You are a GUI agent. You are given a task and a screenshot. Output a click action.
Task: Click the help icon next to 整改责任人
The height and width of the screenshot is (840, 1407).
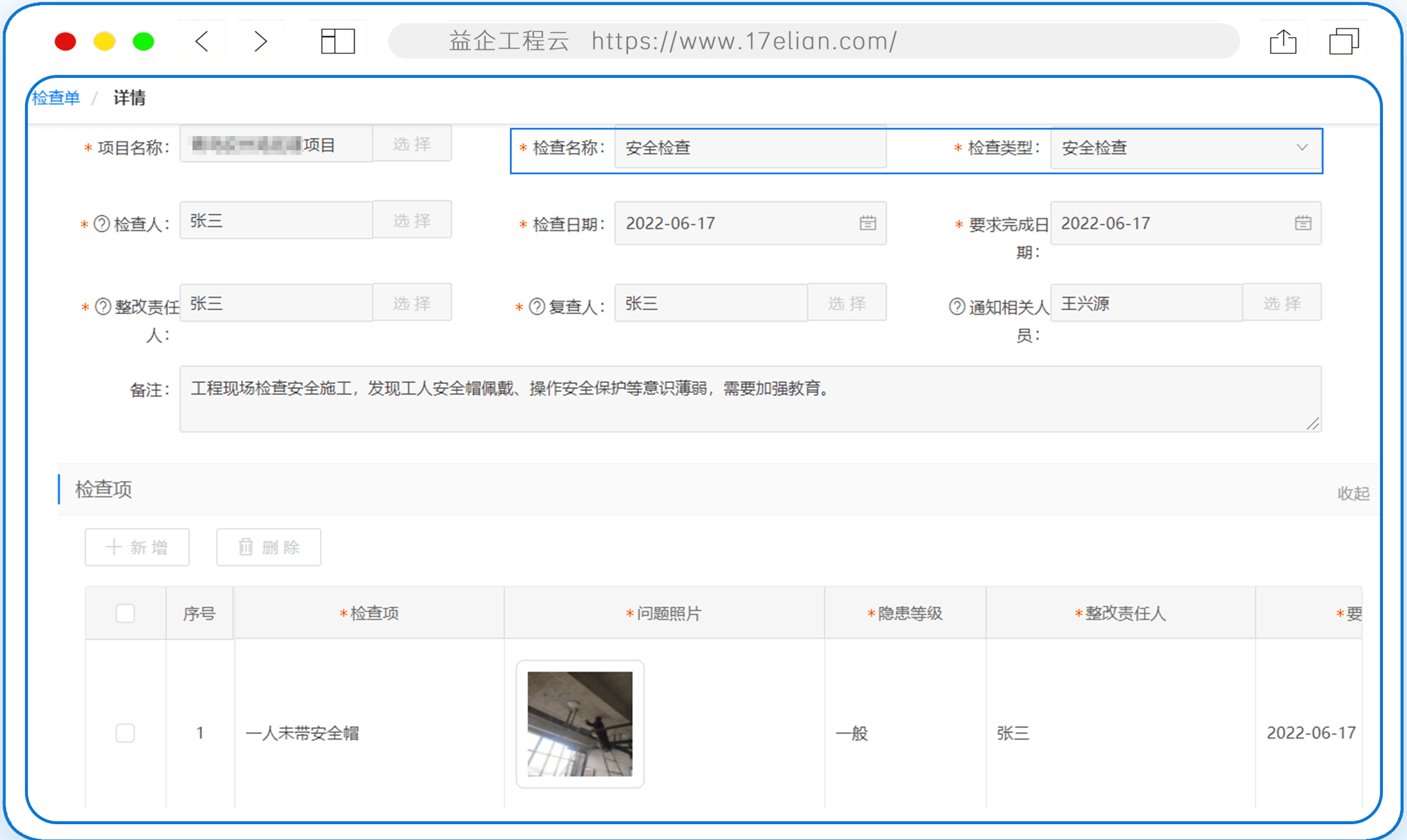pyautogui.click(x=103, y=307)
